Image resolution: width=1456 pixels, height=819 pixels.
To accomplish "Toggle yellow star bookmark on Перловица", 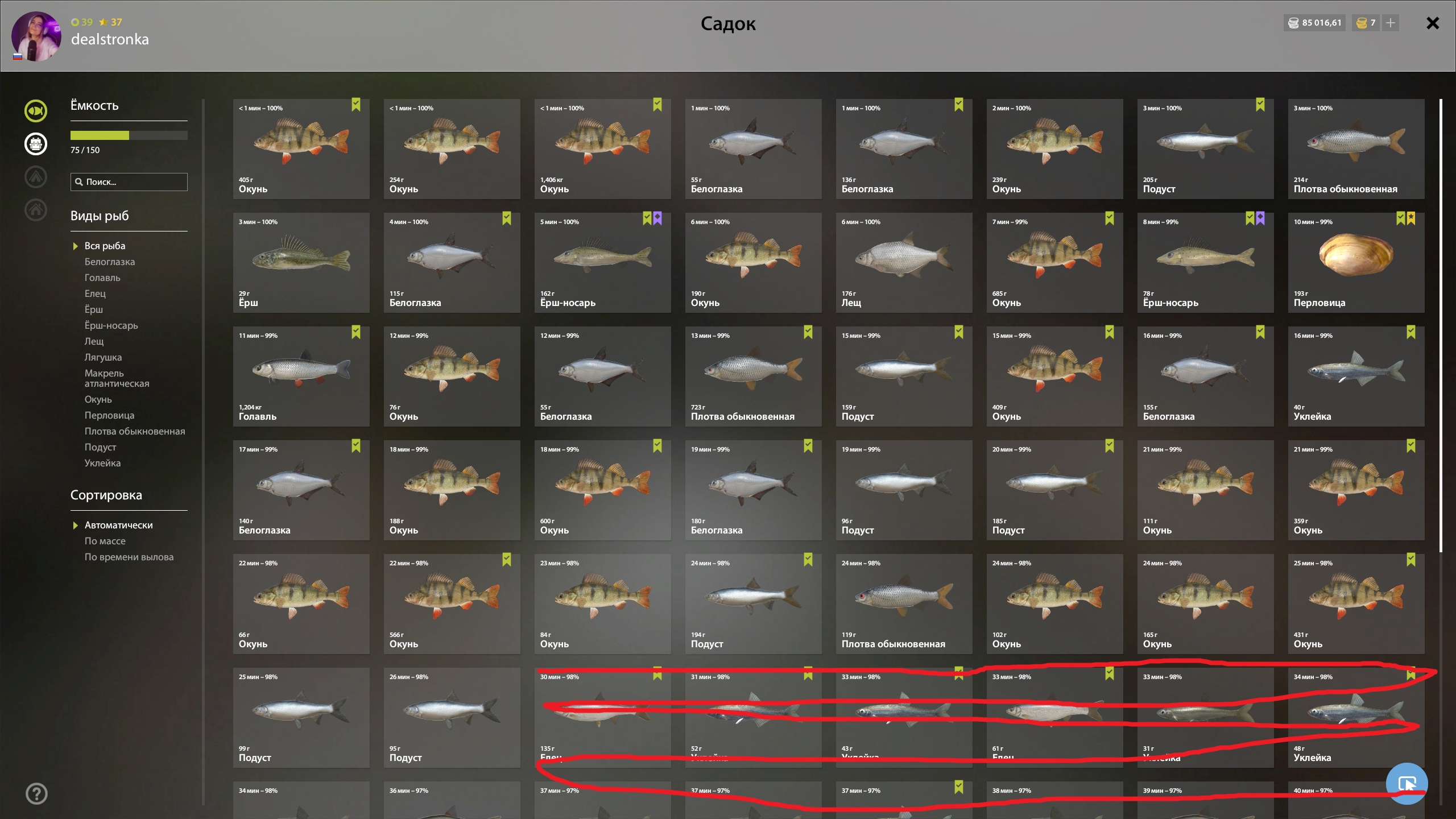I will 1411,218.
